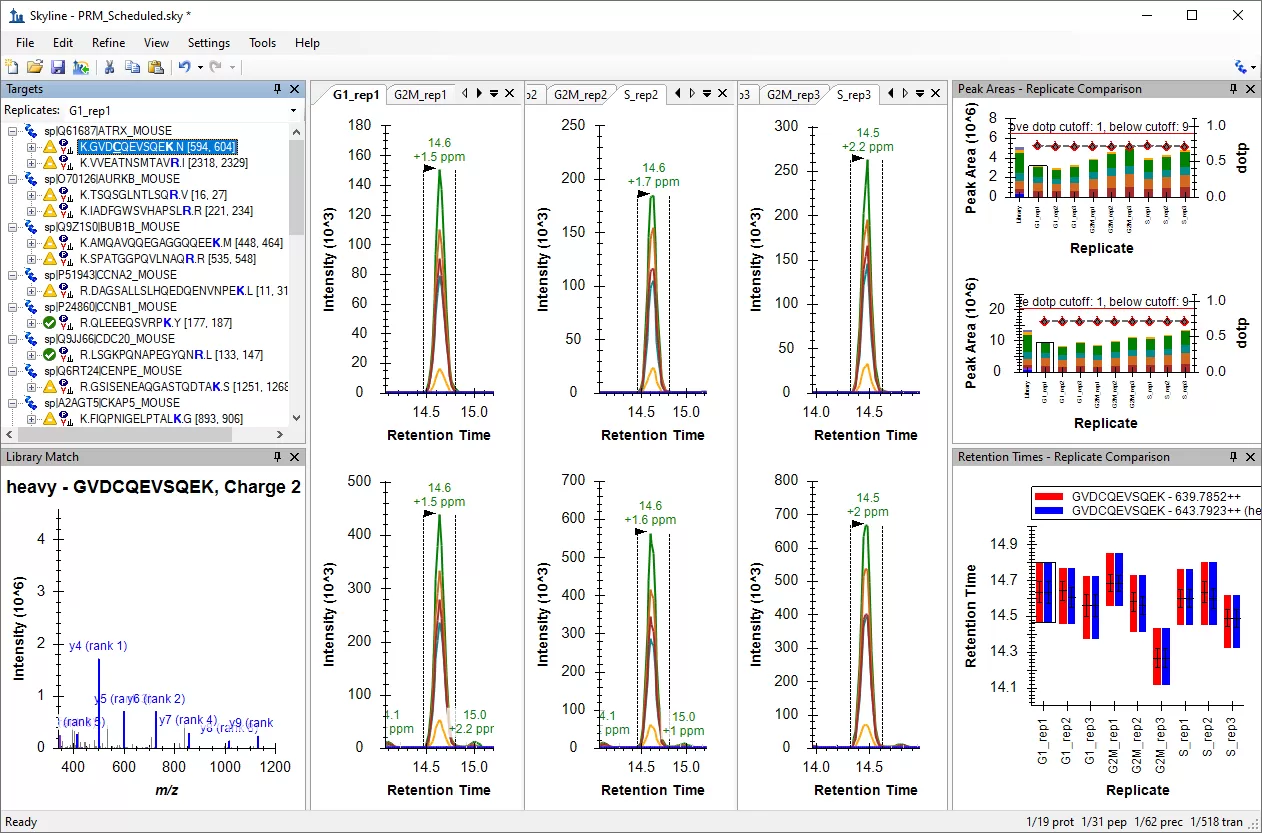Click the Upload to Panorama toolbar icon
The width and height of the screenshot is (1262, 833).
tap(80, 67)
